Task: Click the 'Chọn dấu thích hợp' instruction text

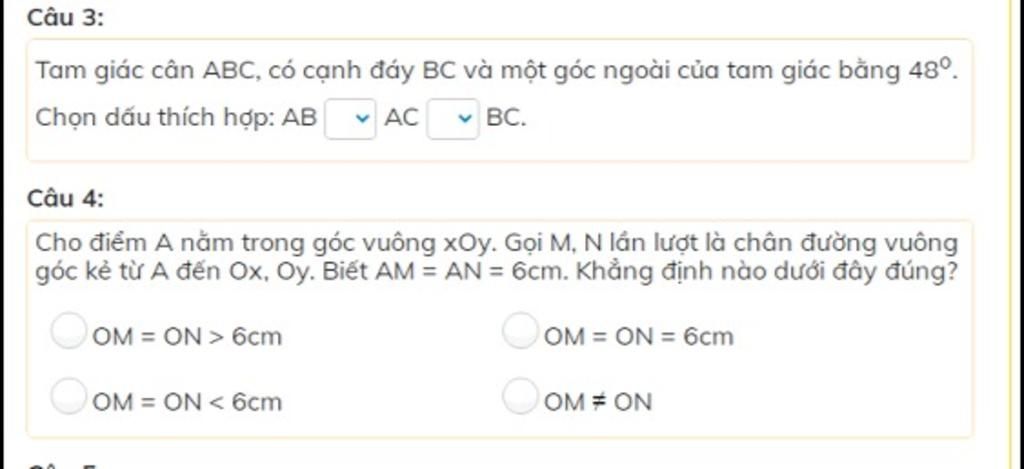Action: tap(155, 118)
